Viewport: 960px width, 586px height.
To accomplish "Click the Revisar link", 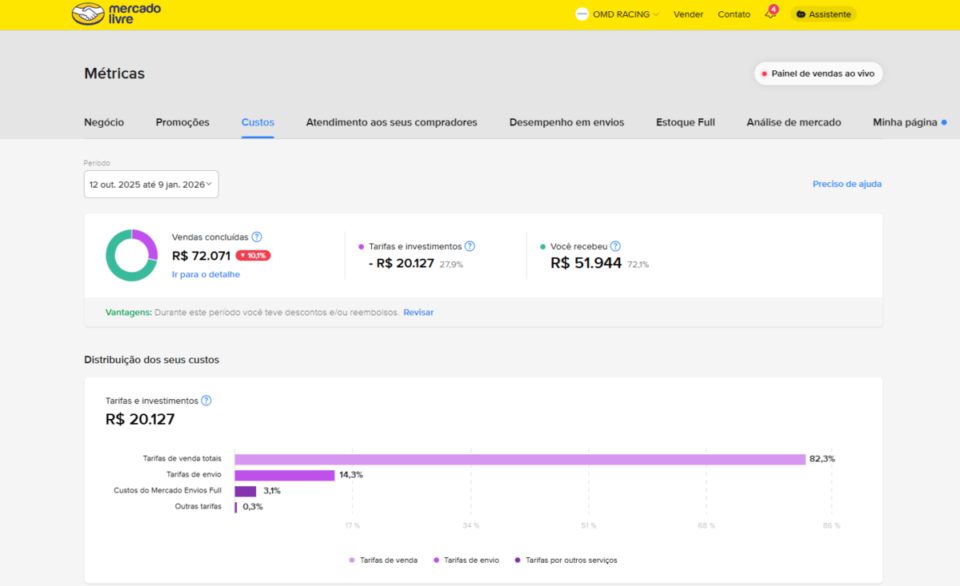I will pyautogui.click(x=418, y=312).
